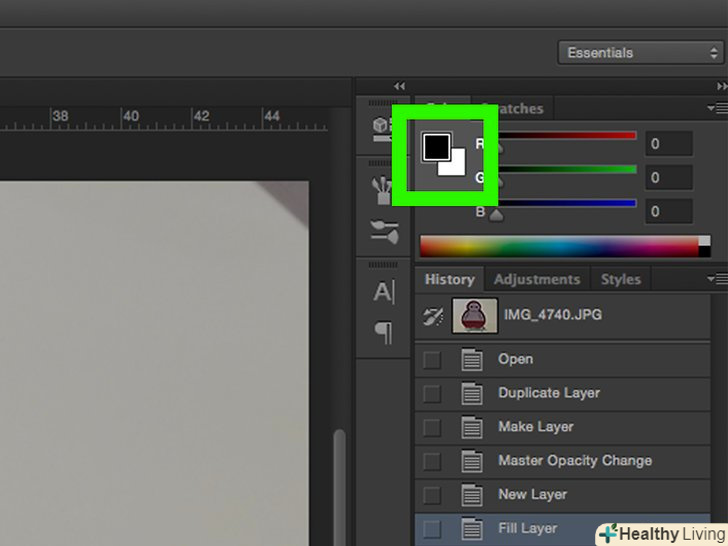Toggle the box beside Master Opacity Change
The height and width of the screenshot is (546, 728).
pos(432,461)
